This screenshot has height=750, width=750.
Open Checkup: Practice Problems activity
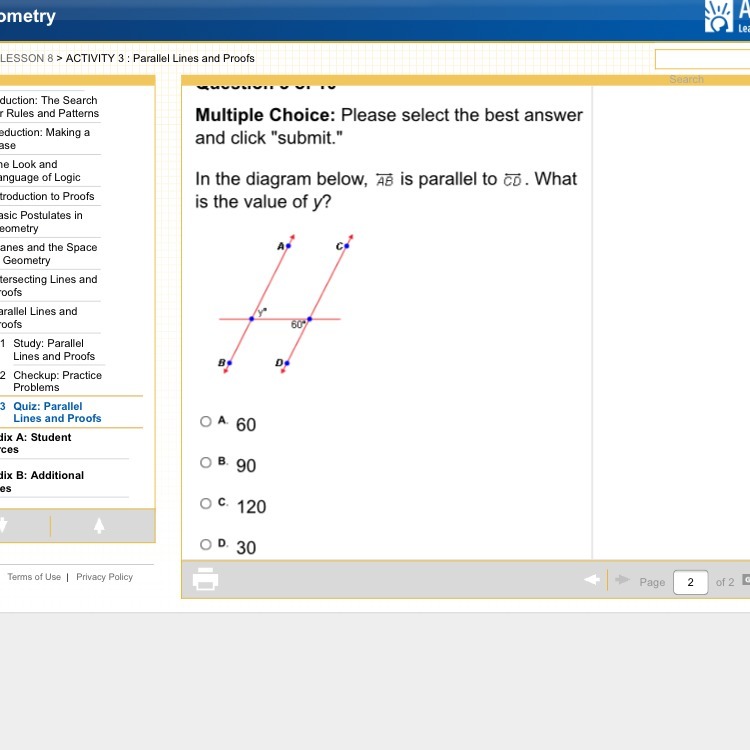57,381
